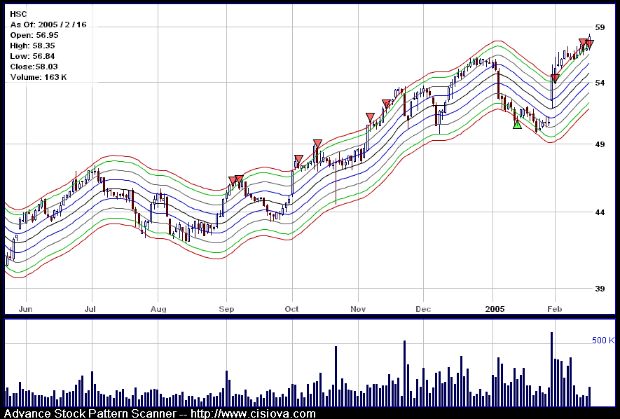
Task: Click the 54 price axis label
Action: click(600, 83)
